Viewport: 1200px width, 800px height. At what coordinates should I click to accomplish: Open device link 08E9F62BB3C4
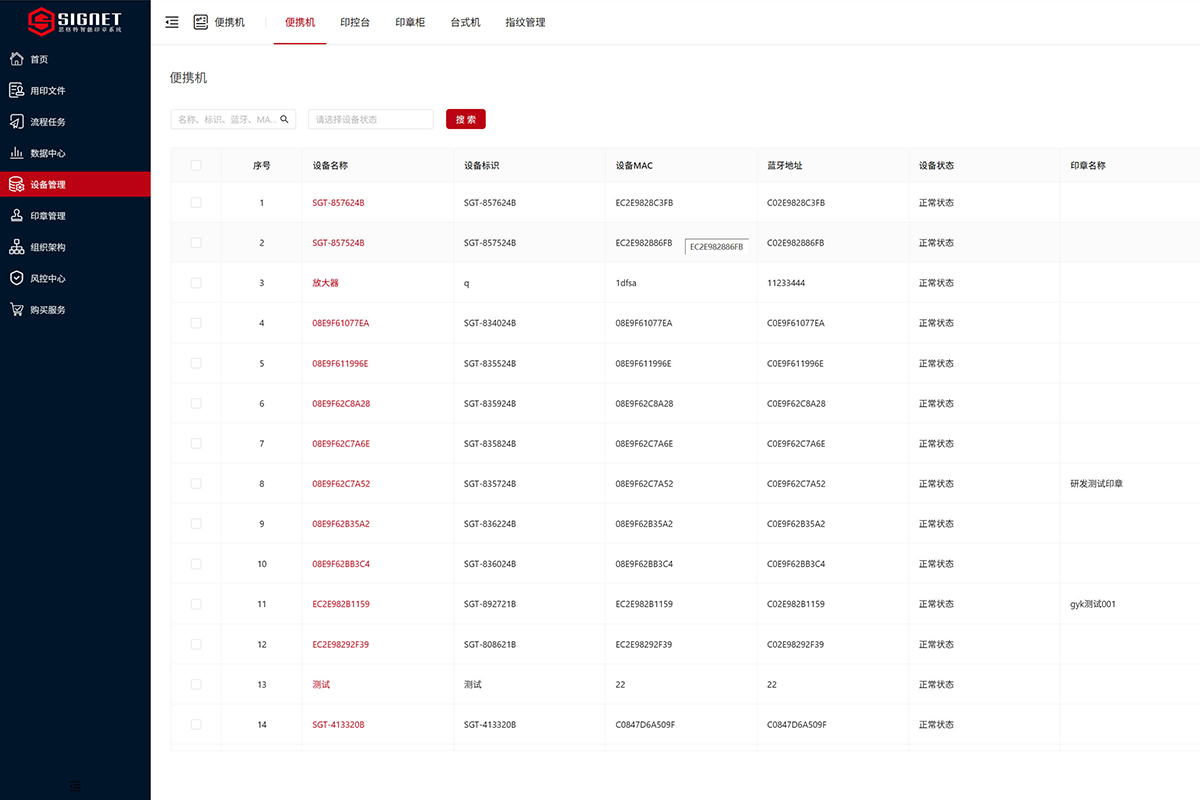(x=341, y=564)
